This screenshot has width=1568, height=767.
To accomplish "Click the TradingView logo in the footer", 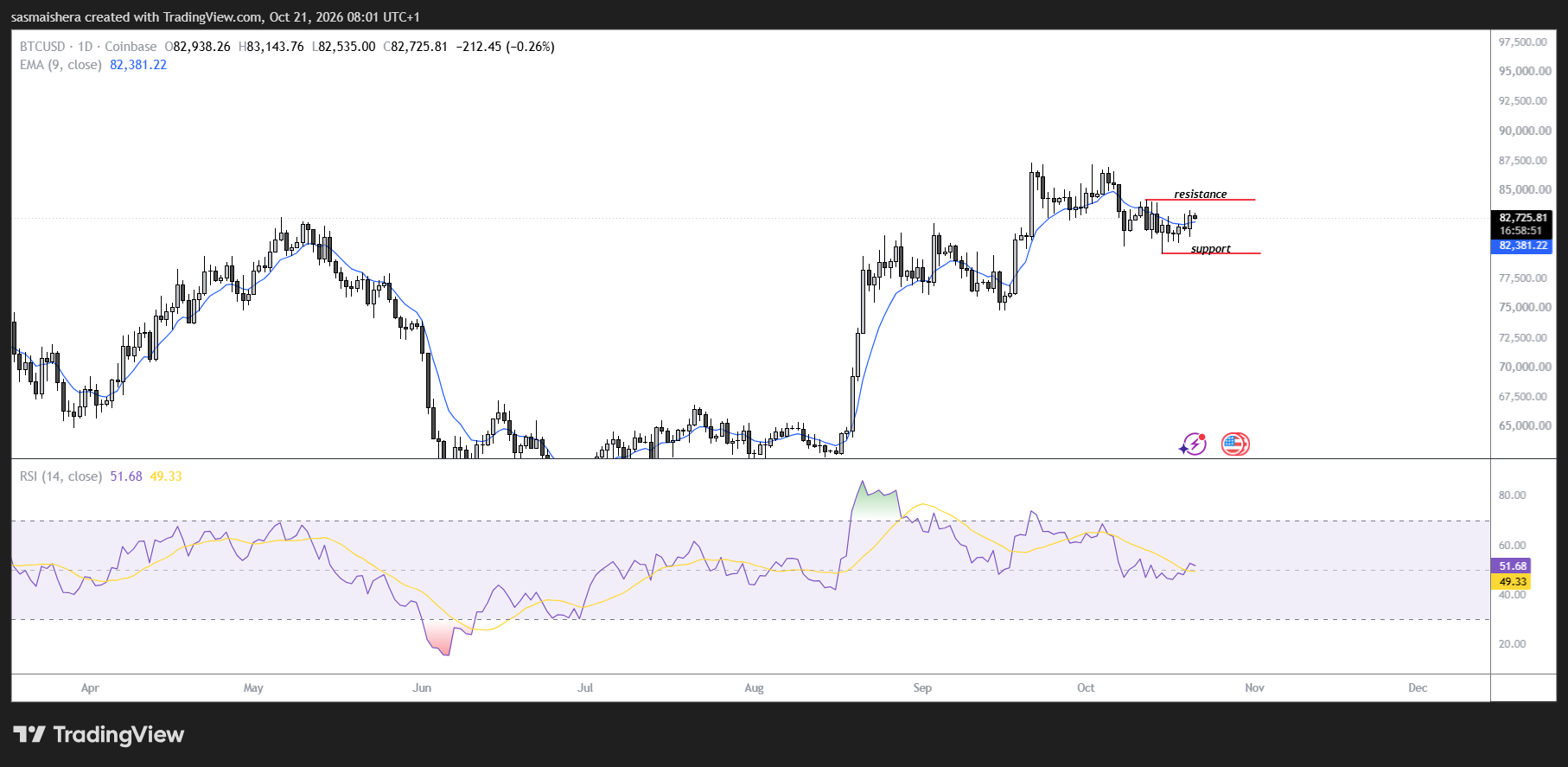I will tap(99, 735).
